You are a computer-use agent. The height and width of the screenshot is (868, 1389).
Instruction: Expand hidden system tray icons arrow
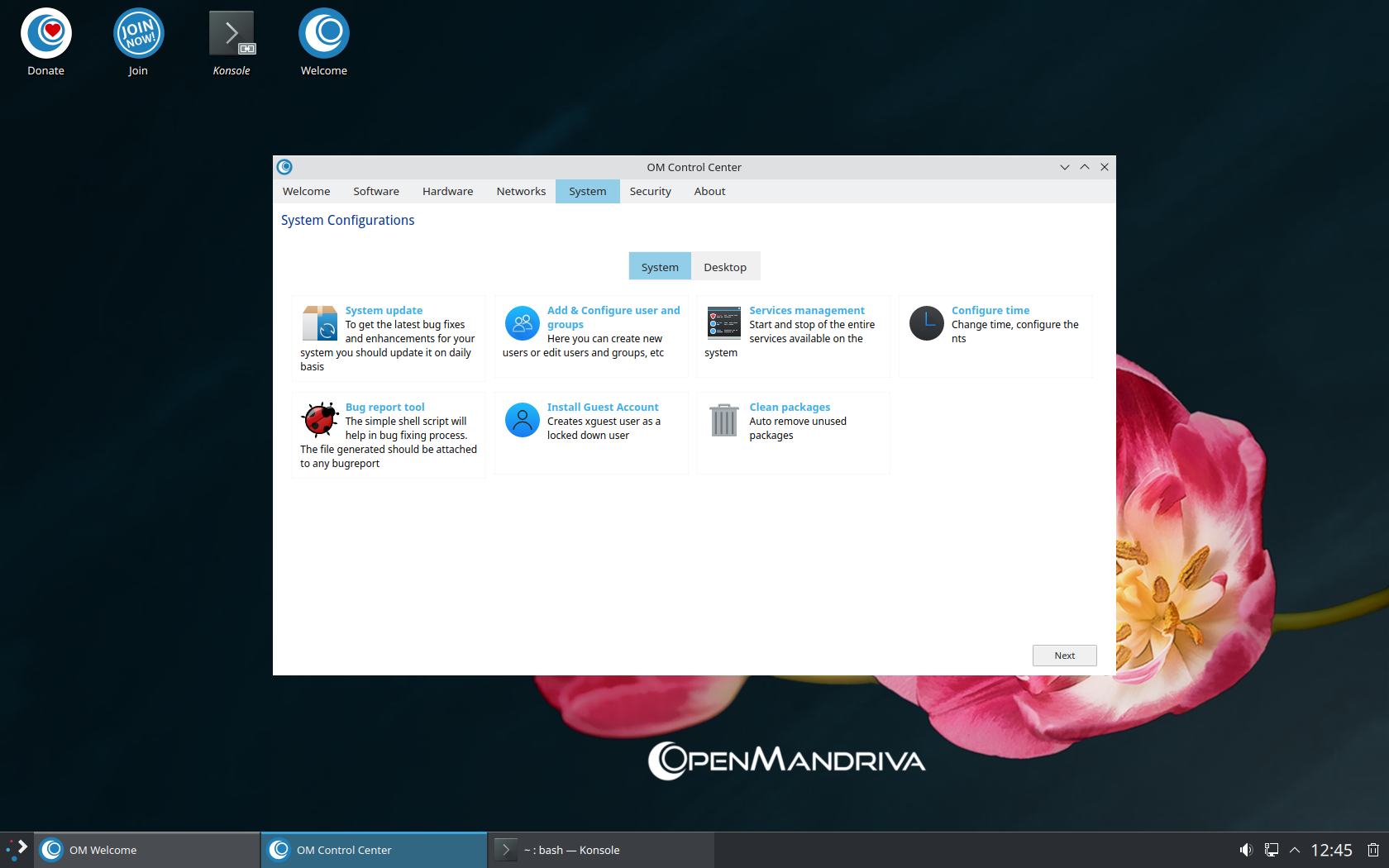[x=1295, y=850]
